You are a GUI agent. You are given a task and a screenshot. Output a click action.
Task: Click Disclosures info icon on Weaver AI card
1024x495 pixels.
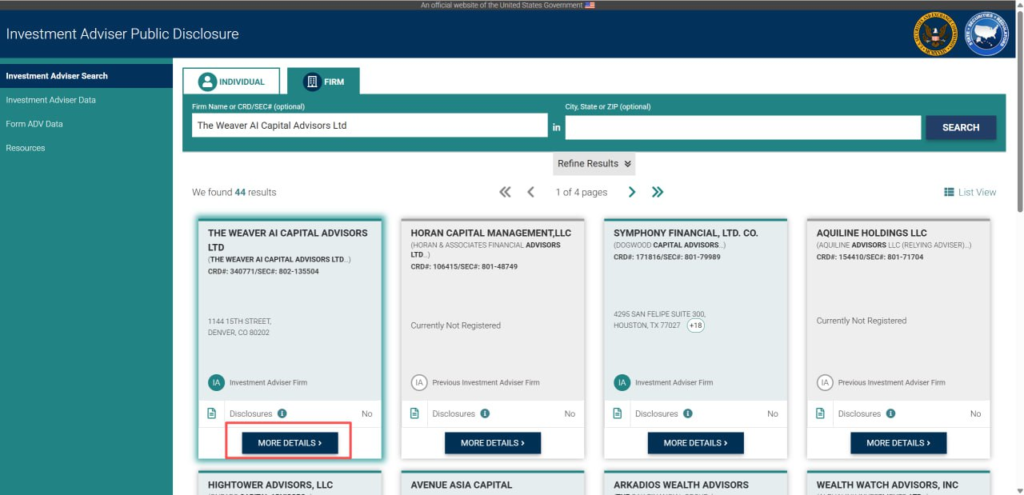point(282,413)
